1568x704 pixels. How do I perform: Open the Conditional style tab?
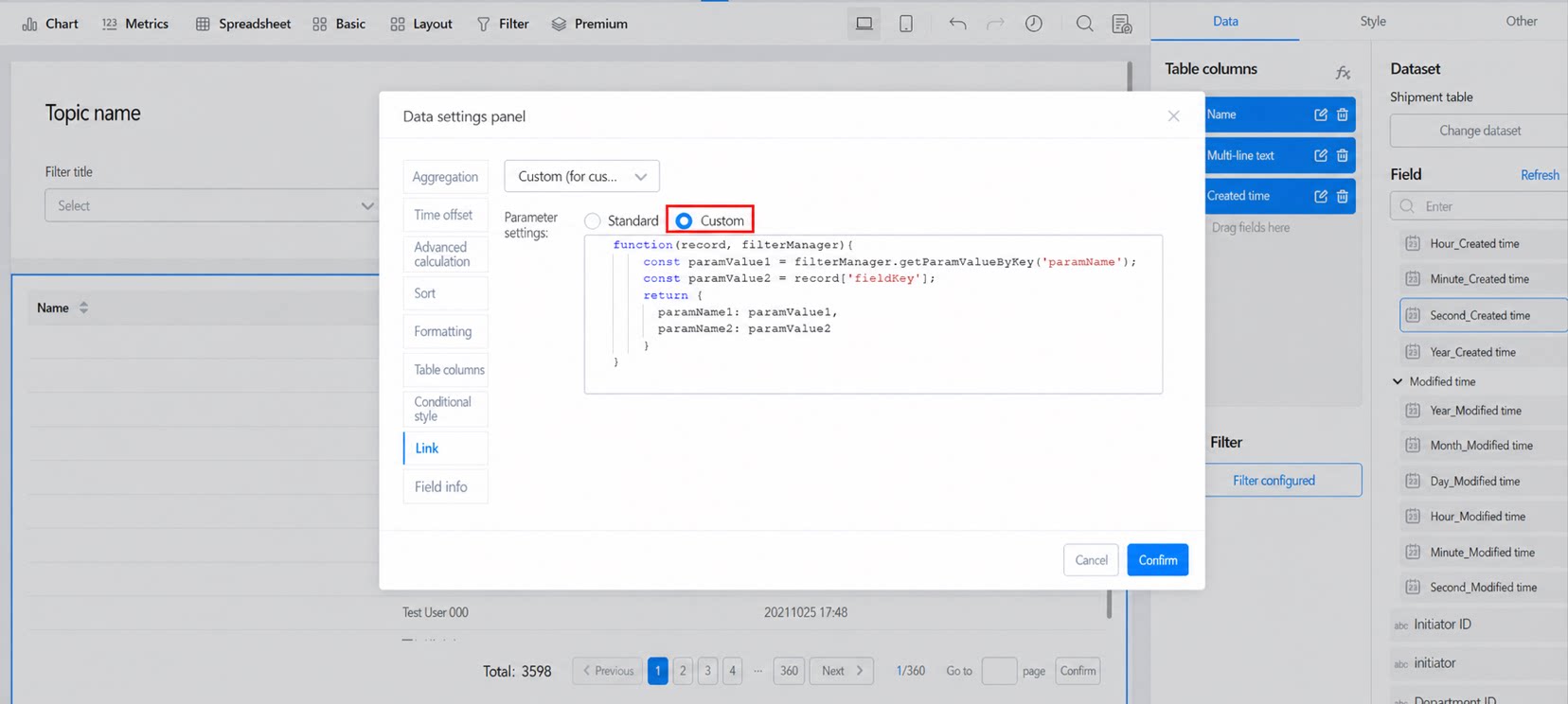point(445,409)
